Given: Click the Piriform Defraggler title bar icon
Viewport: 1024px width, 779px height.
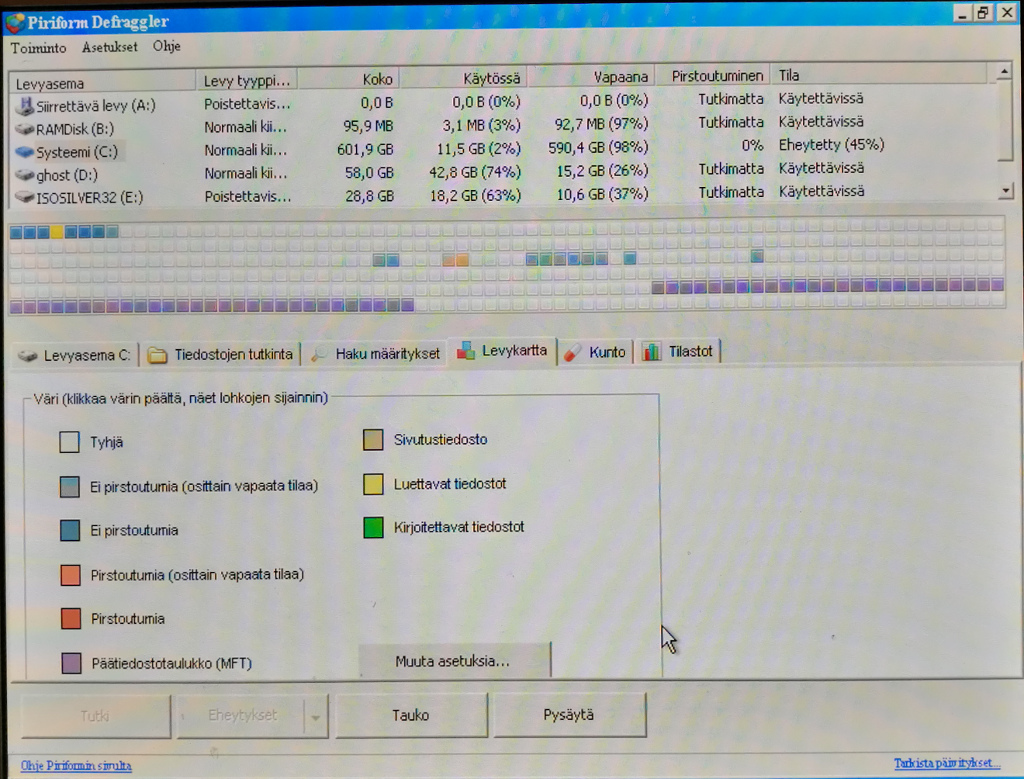Looking at the screenshot, I should (x=15, y=23).
